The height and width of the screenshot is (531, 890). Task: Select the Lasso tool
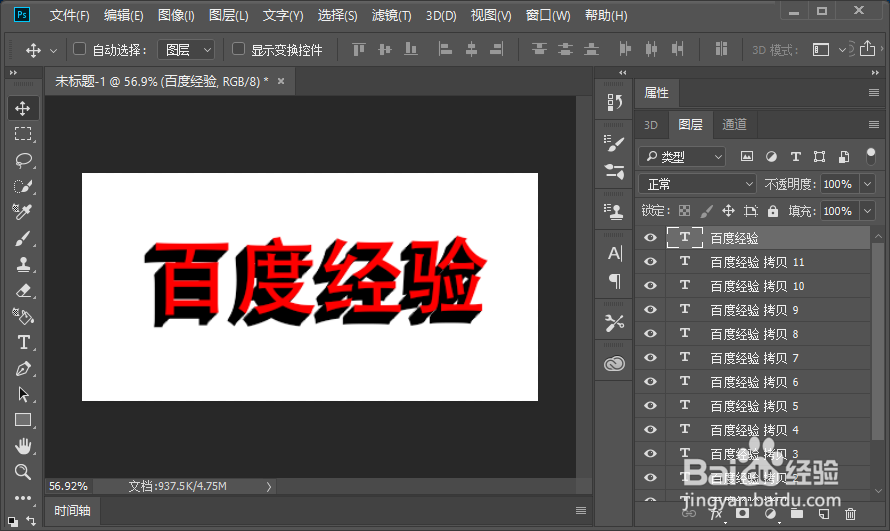pos(23,160)
